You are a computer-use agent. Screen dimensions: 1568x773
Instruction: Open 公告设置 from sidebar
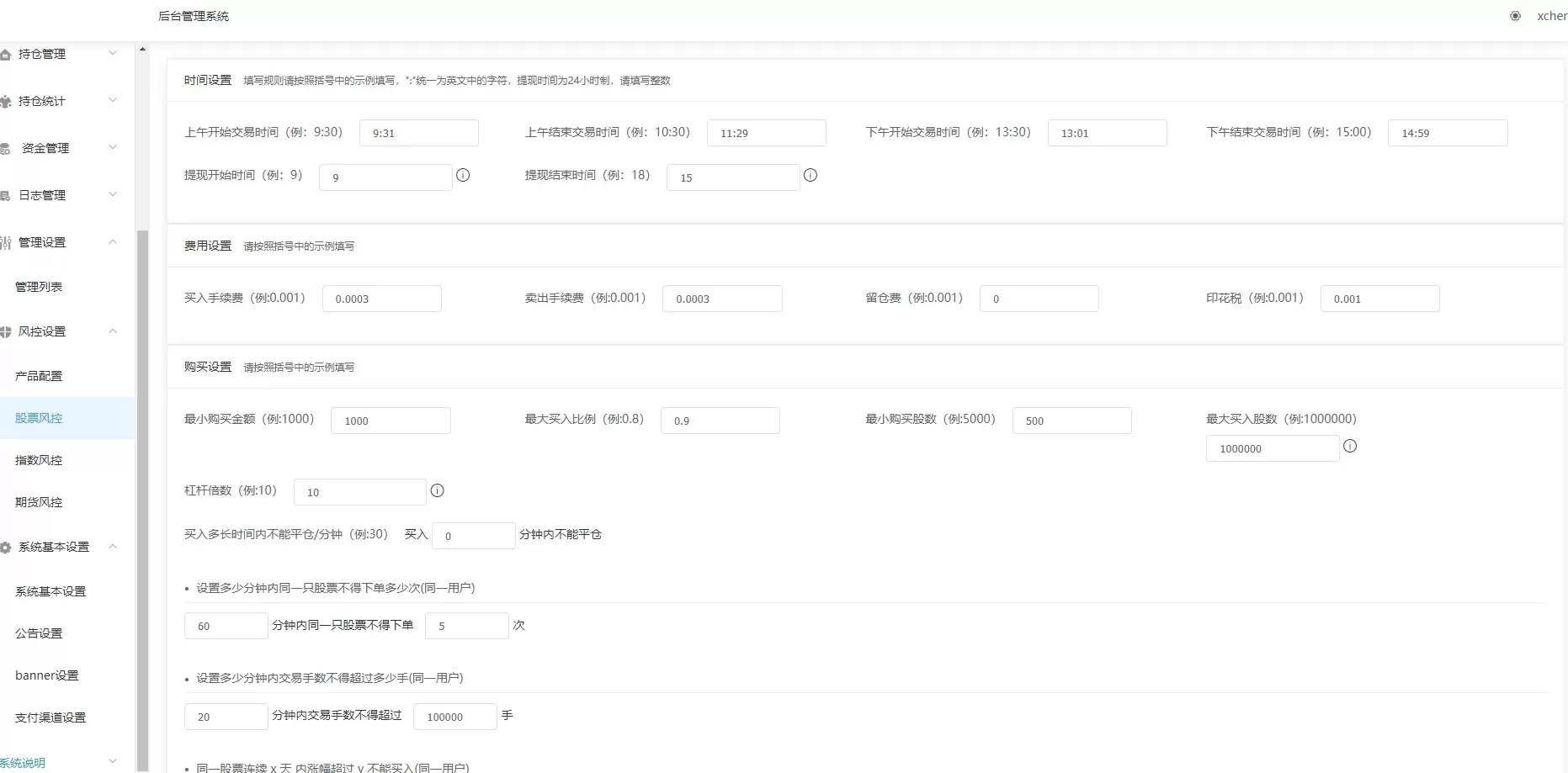[39, 633]
